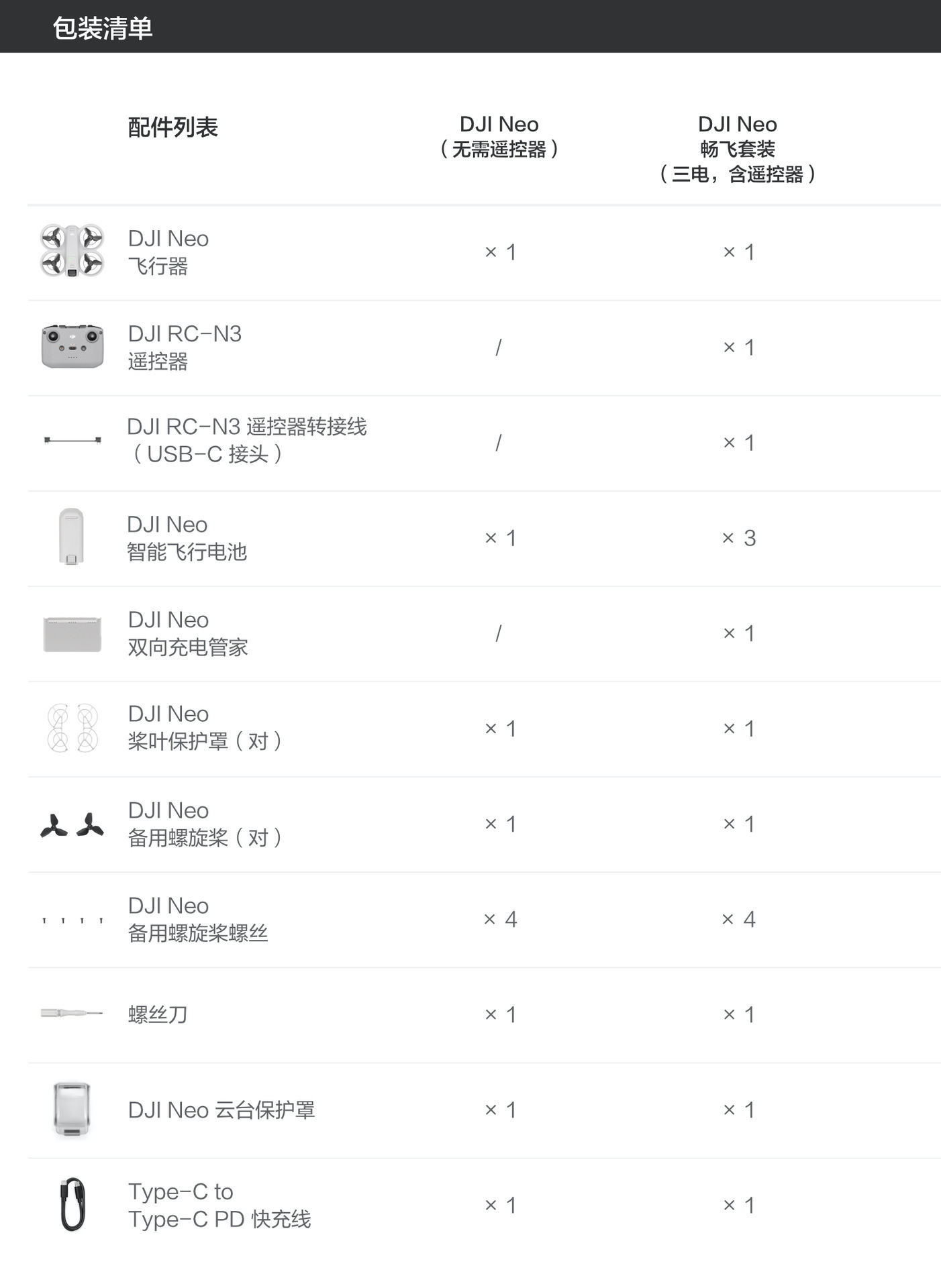Select the two-way charging hub icon
The width and height of the screenshot is (941, 1288).
72,634
